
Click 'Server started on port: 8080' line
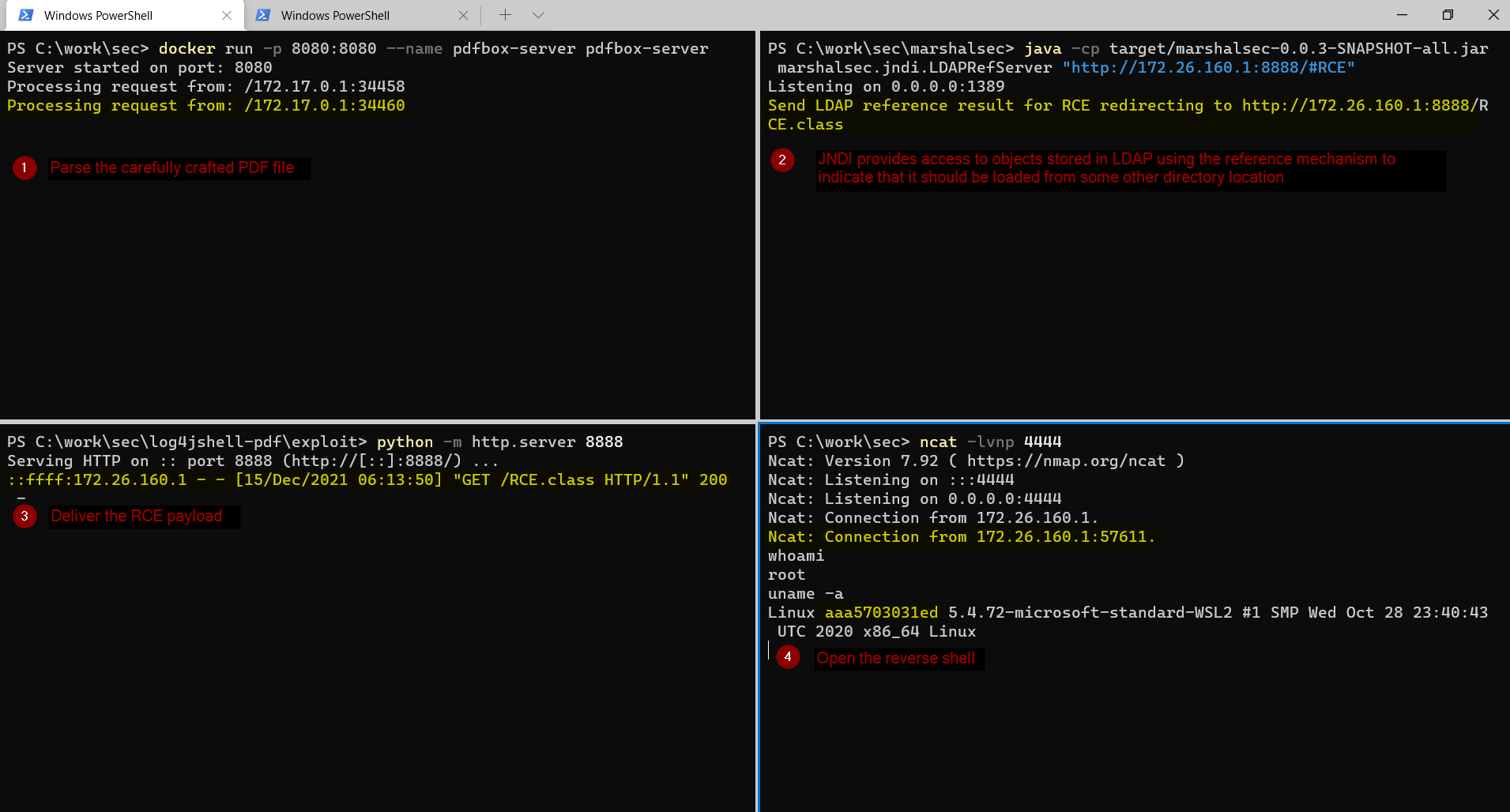click(x=140, y=68)
